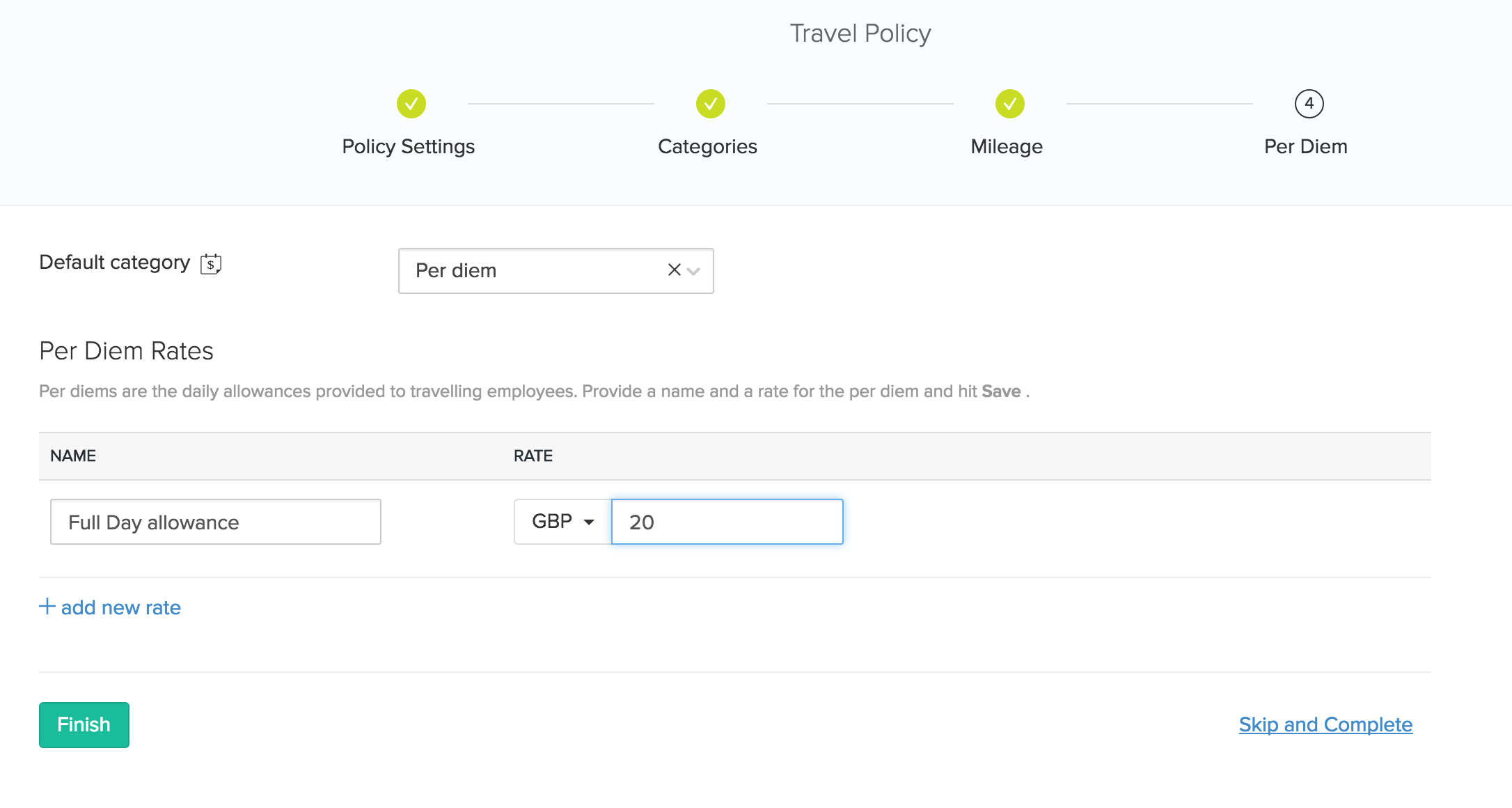Expand the Default category dropdown chevron
The image size is (1512, 808).
693,271
